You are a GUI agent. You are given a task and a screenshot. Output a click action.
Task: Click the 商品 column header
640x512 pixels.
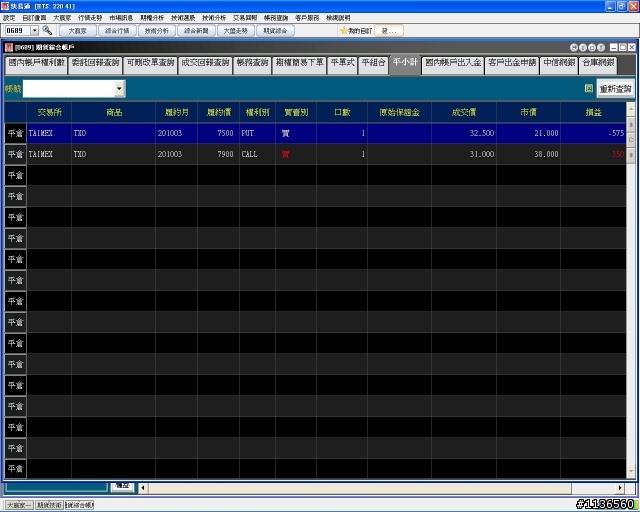point(113,112)
